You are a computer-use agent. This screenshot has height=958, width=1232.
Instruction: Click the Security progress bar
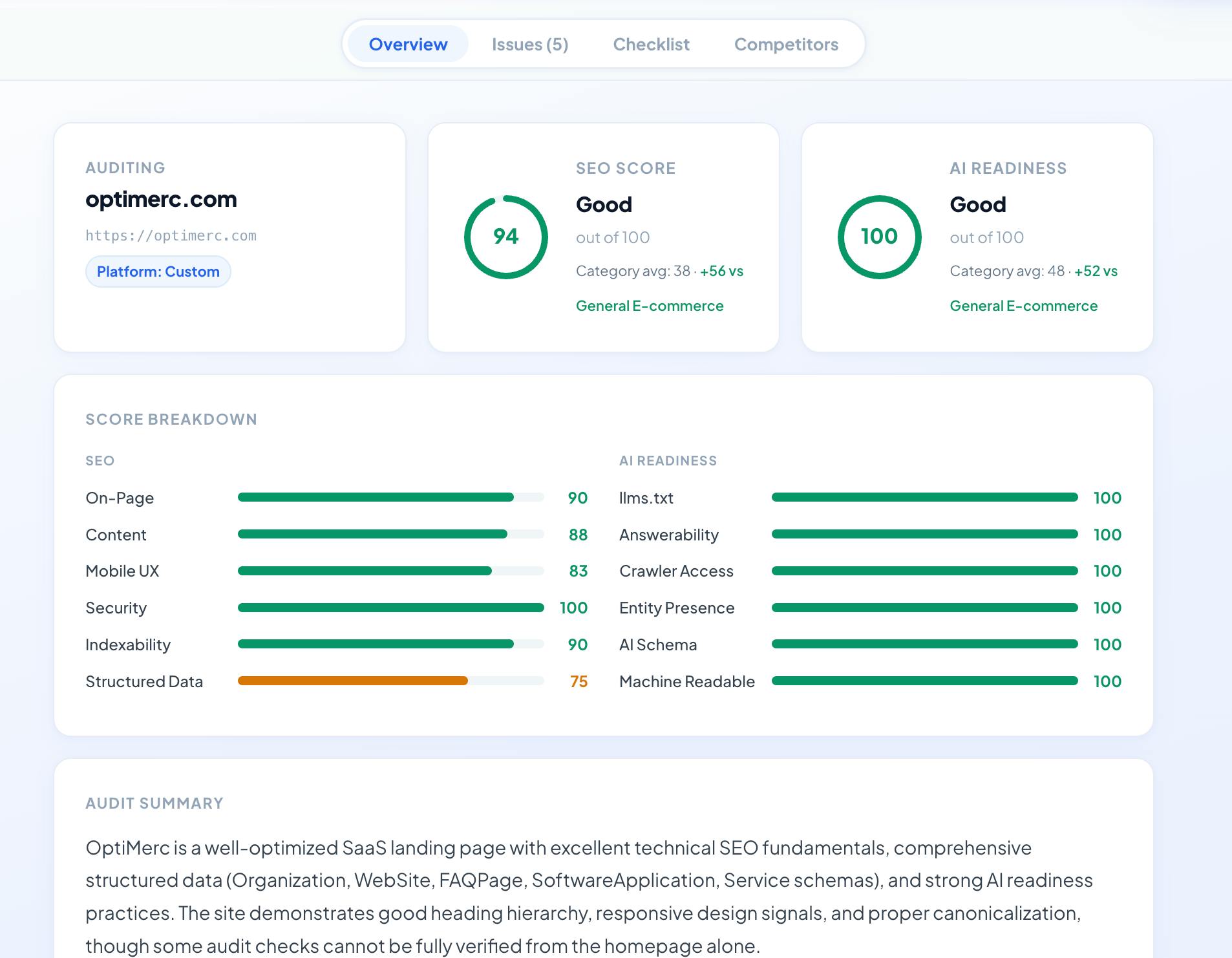point(391,608)
